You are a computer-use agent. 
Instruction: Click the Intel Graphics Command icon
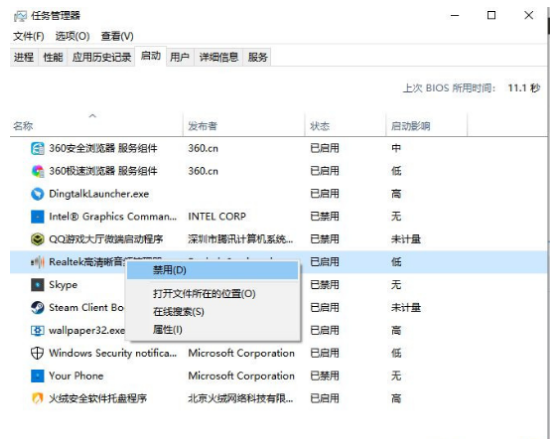pos(37,216)
